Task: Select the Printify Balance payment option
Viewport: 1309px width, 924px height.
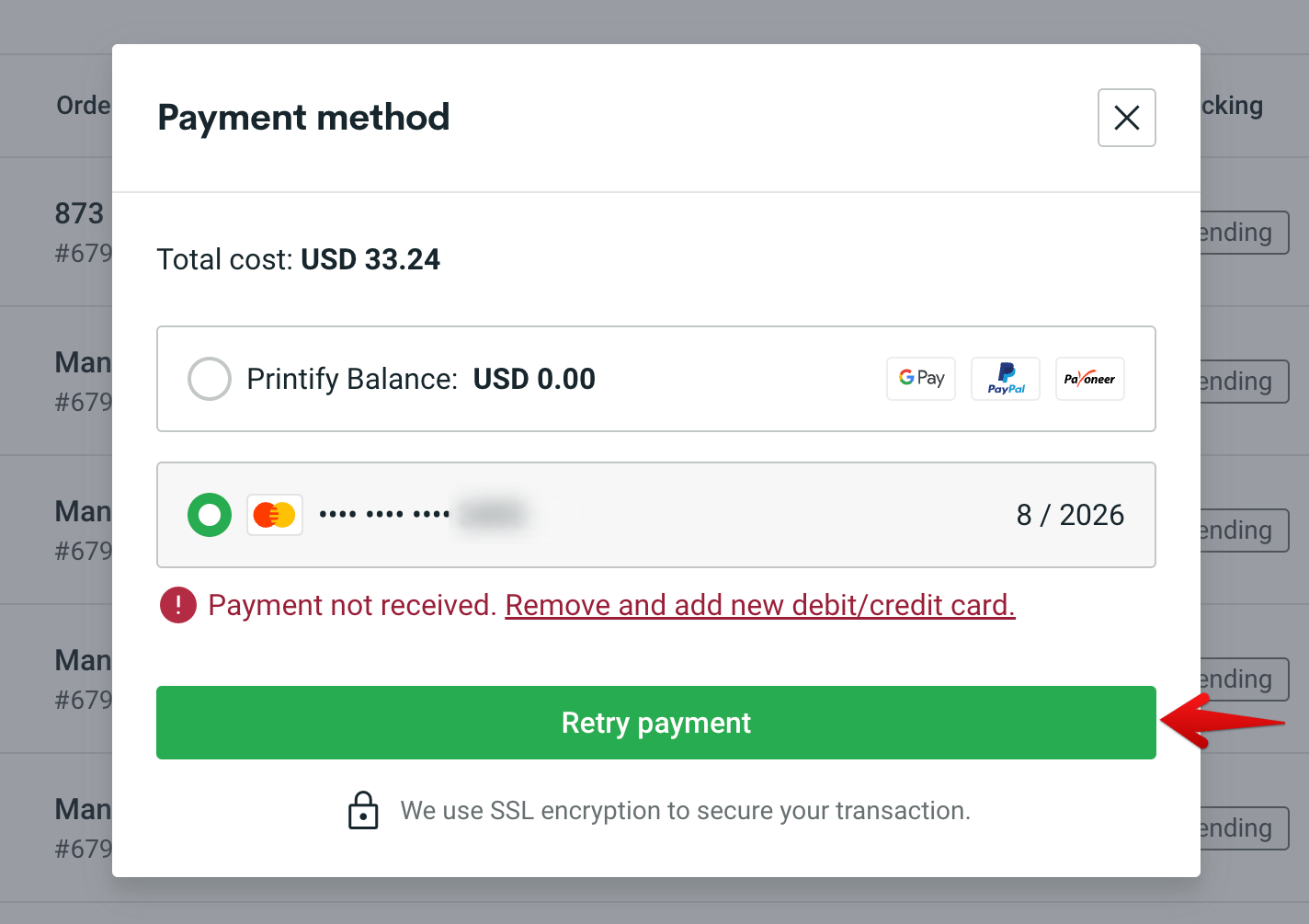Action: tap(209, 378)
